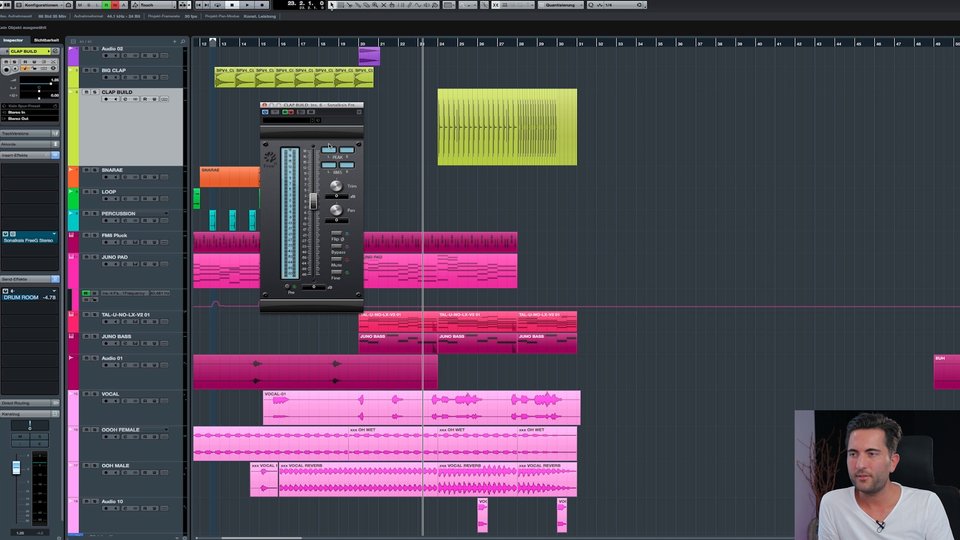Select the Mute X tool in toolbar

point(383,5)
